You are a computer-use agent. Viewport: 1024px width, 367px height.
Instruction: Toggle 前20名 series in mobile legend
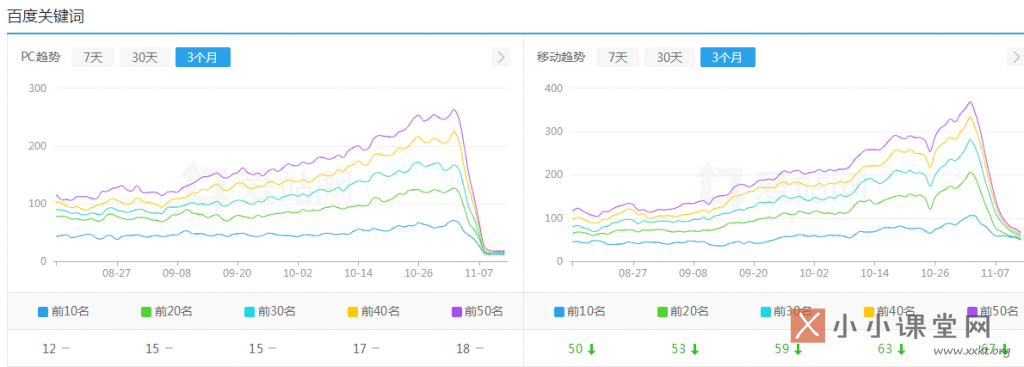[682, 311]
